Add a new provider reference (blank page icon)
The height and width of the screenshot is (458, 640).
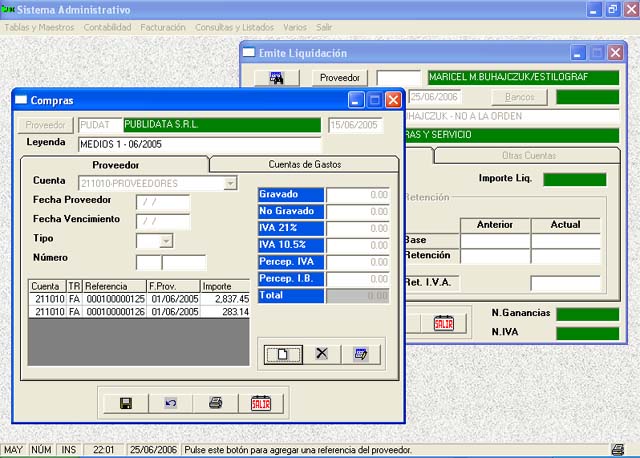pyautogui.click(x=282, y=353)
